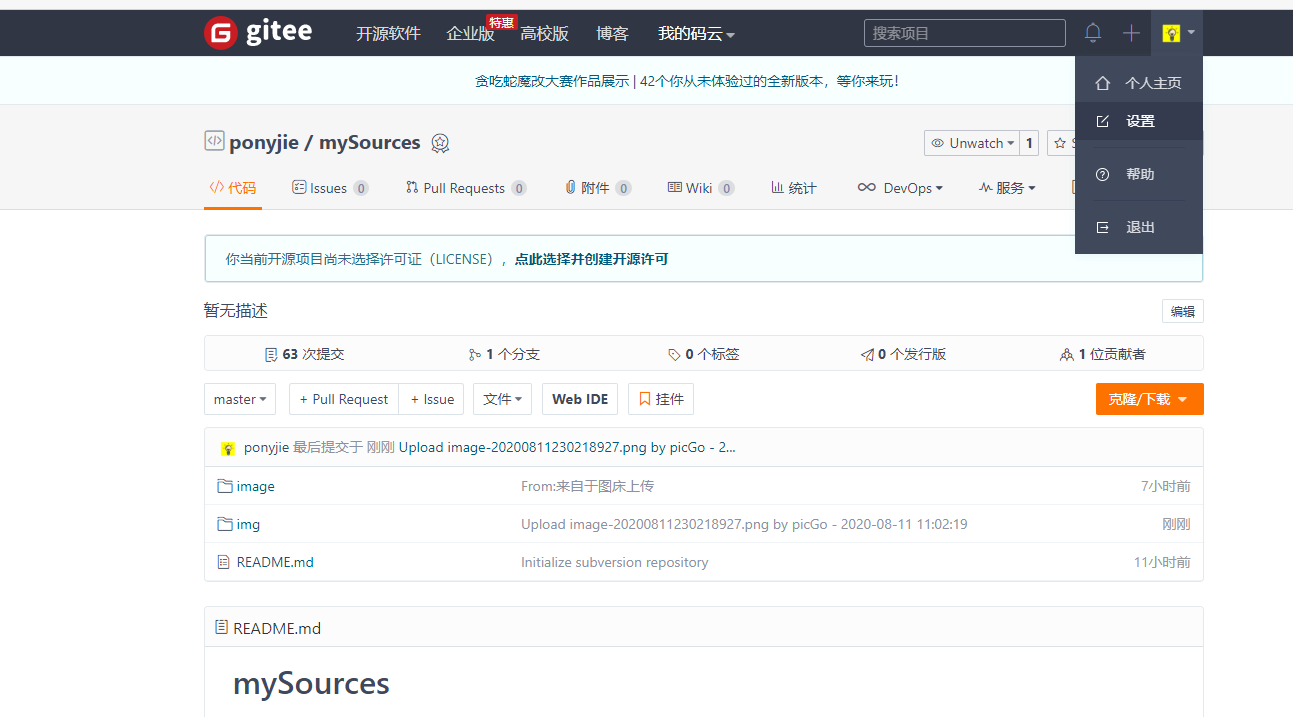
Task: Click the ponyjie owner link in title
Action: pos(264,142)
